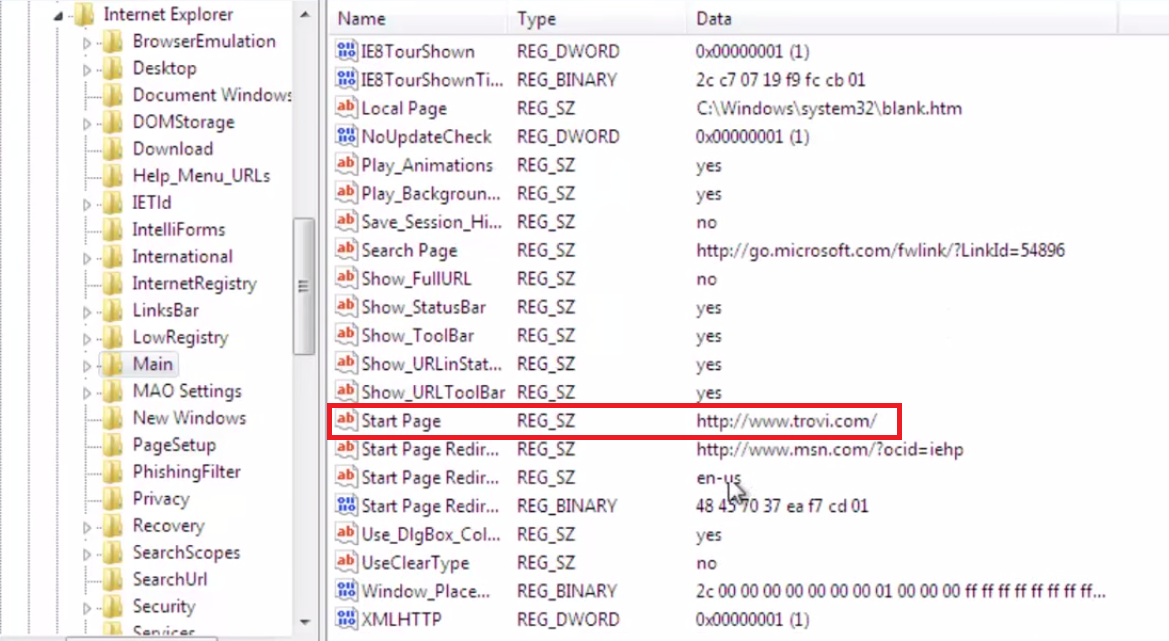Click the IE8TourShown DWORD value icon

coord(346,51)
